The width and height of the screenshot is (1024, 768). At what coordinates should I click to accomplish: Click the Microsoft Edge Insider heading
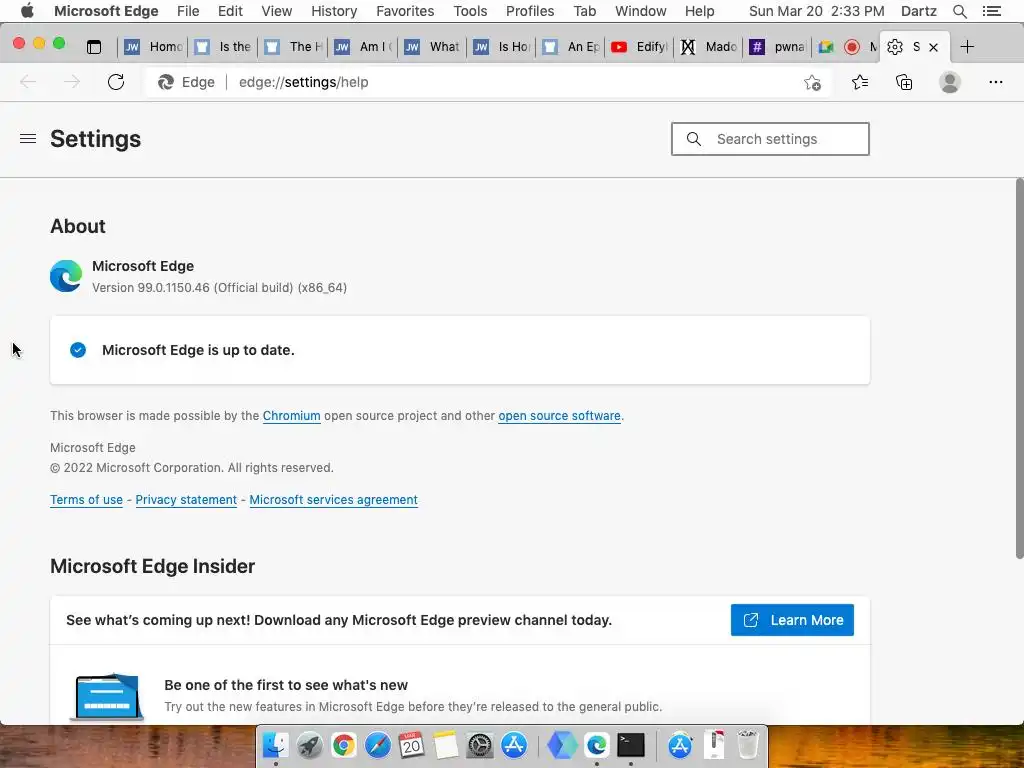pos(152,566)
